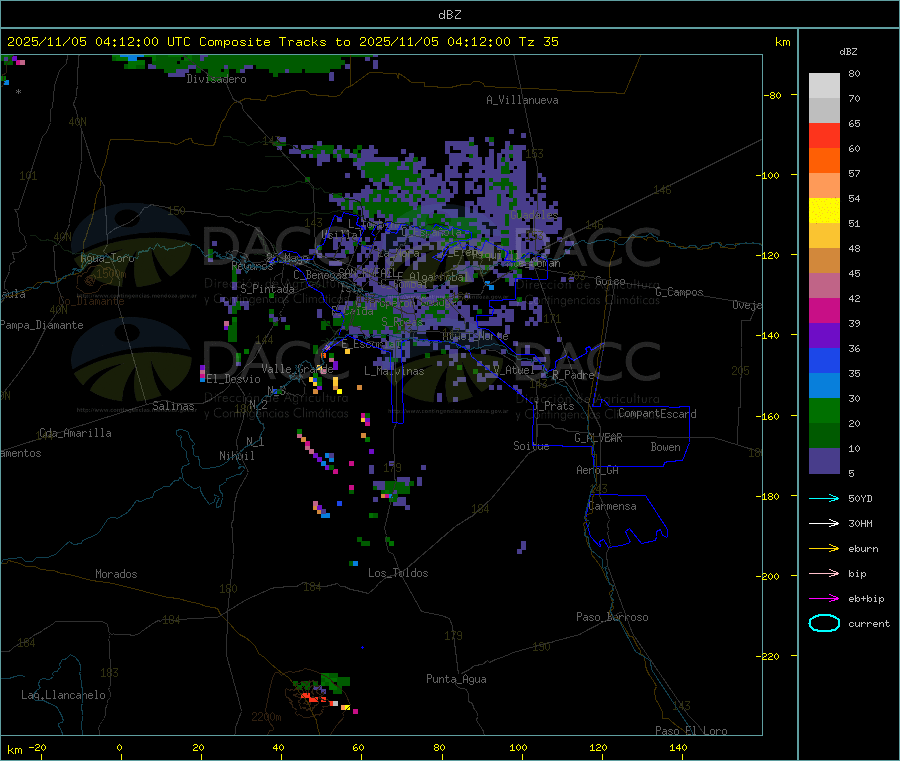
Task: Click the red 60-65 dBZ color swatch
Action: pyautogui.click(x=824, y=135)
